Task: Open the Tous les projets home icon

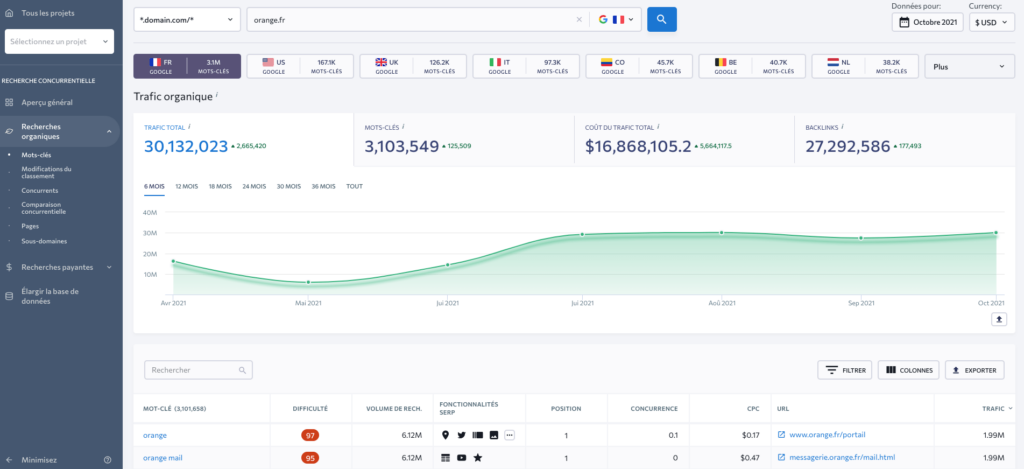Action: (8, 12)
